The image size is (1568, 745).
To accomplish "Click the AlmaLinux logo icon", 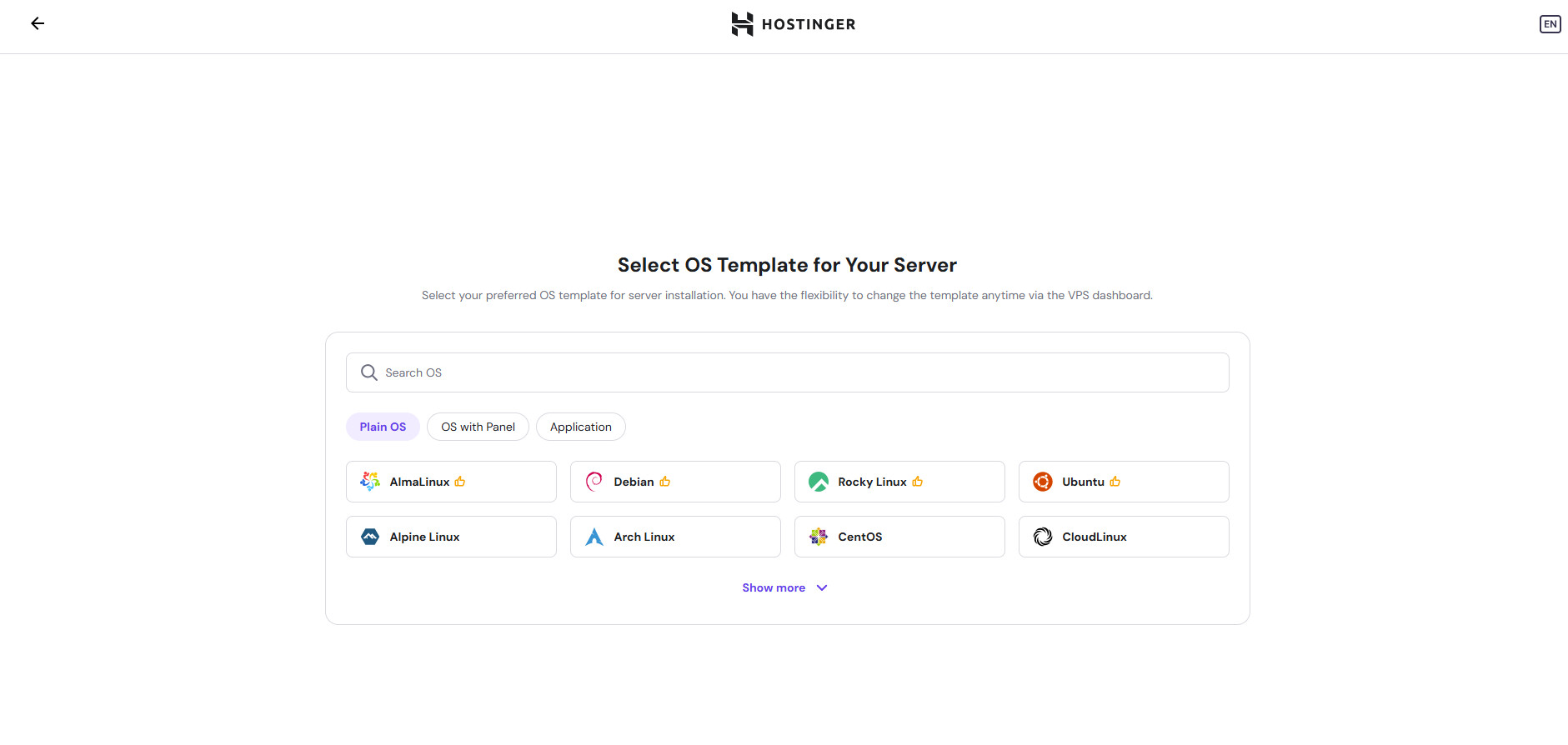I will 370,482.
